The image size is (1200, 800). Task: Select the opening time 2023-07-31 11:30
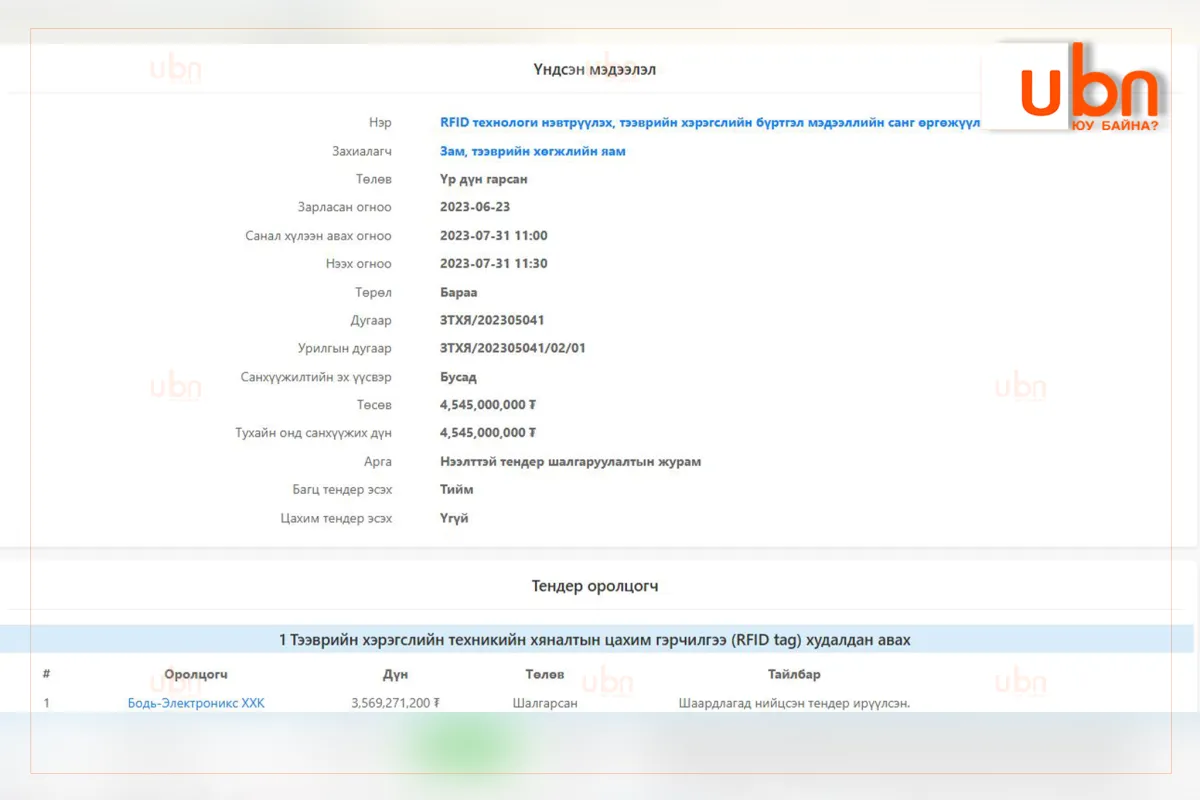pos(494,264)
